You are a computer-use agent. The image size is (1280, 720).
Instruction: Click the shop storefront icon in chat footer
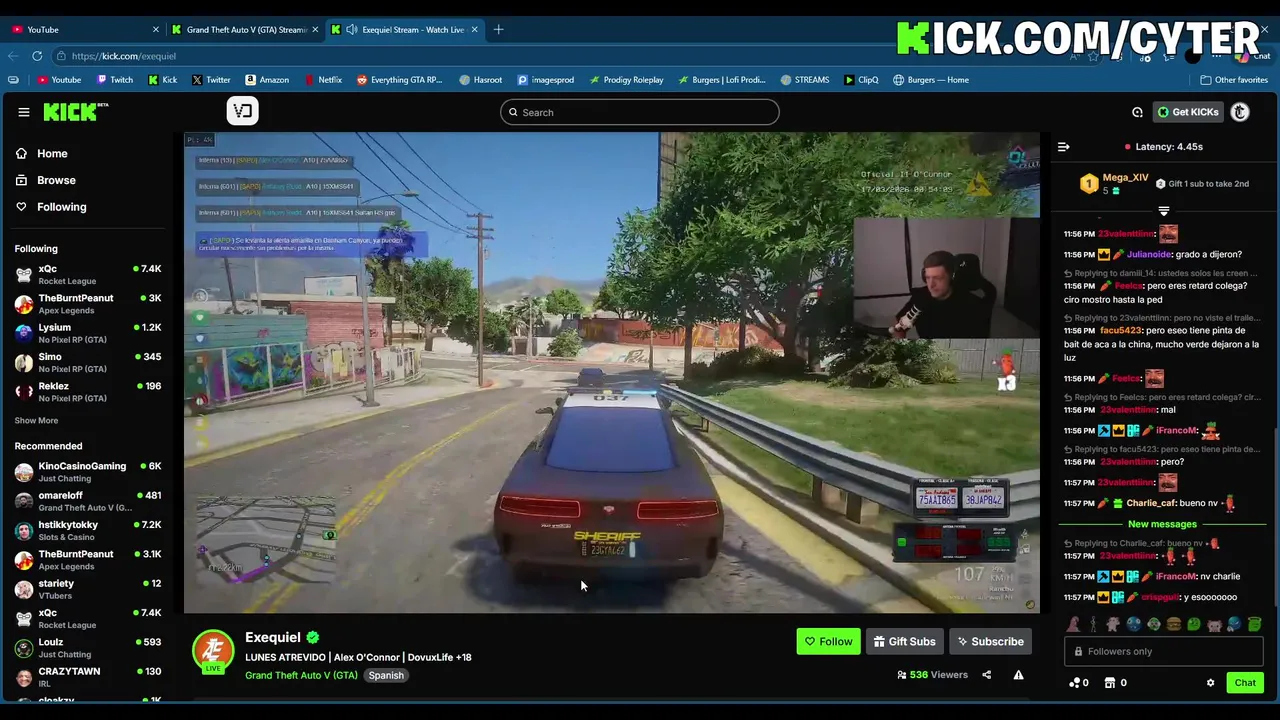pos(1109,683)
